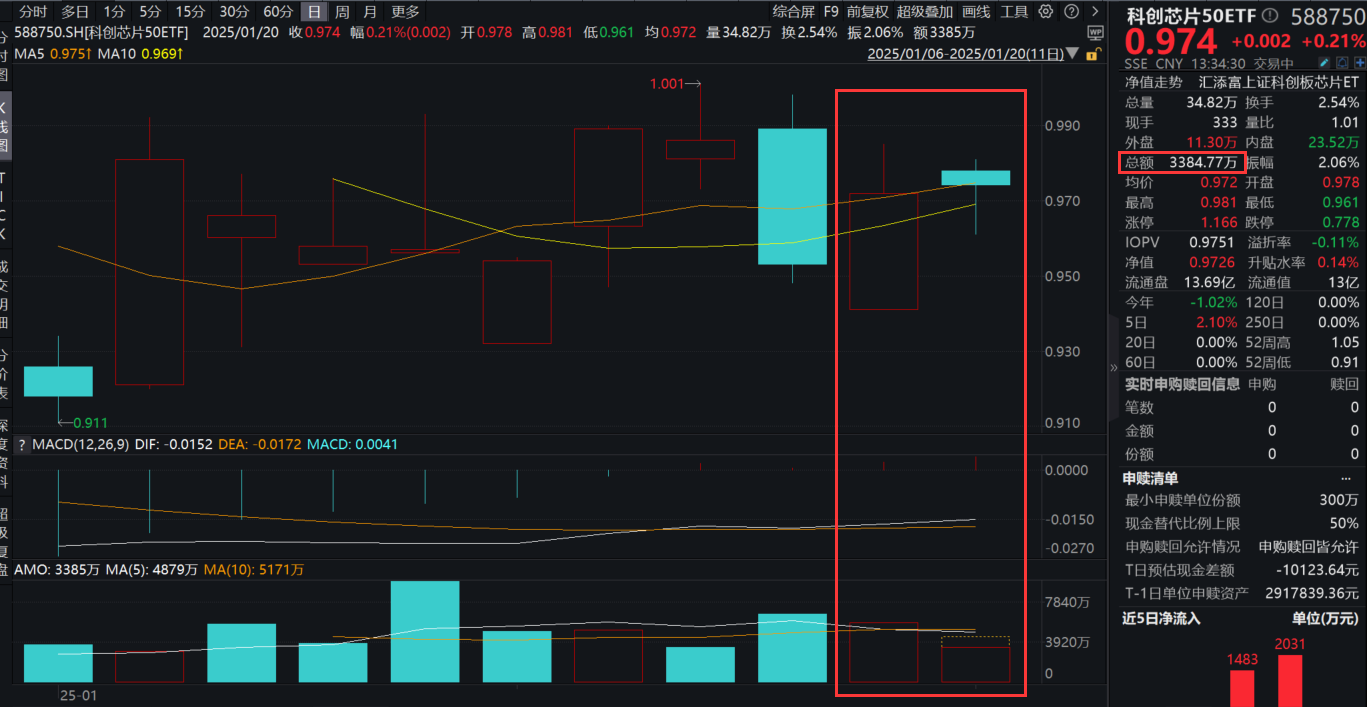The height and width of the screenshot is (707, 1367).
Task: Enable 前复权 price adjustment mode
Action: click(868, 11)
